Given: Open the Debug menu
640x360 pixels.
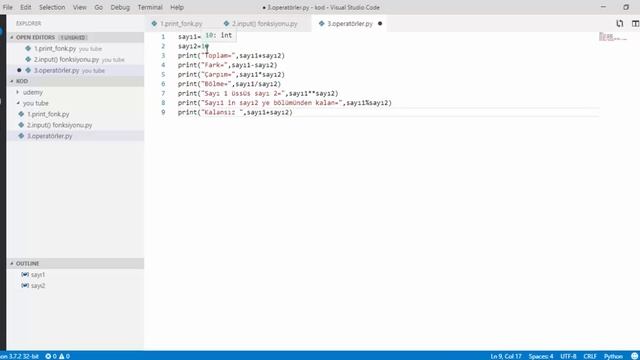Looking at the screenshot, I should pyautogui.click(x=120, y=7).
